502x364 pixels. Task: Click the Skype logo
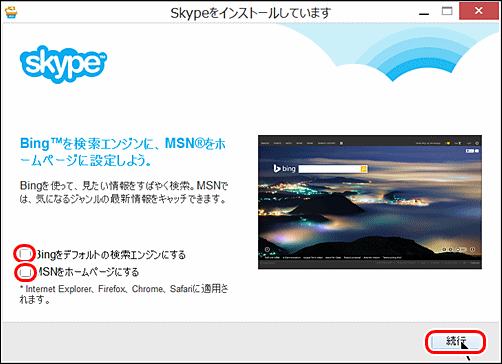coord(63,64)
